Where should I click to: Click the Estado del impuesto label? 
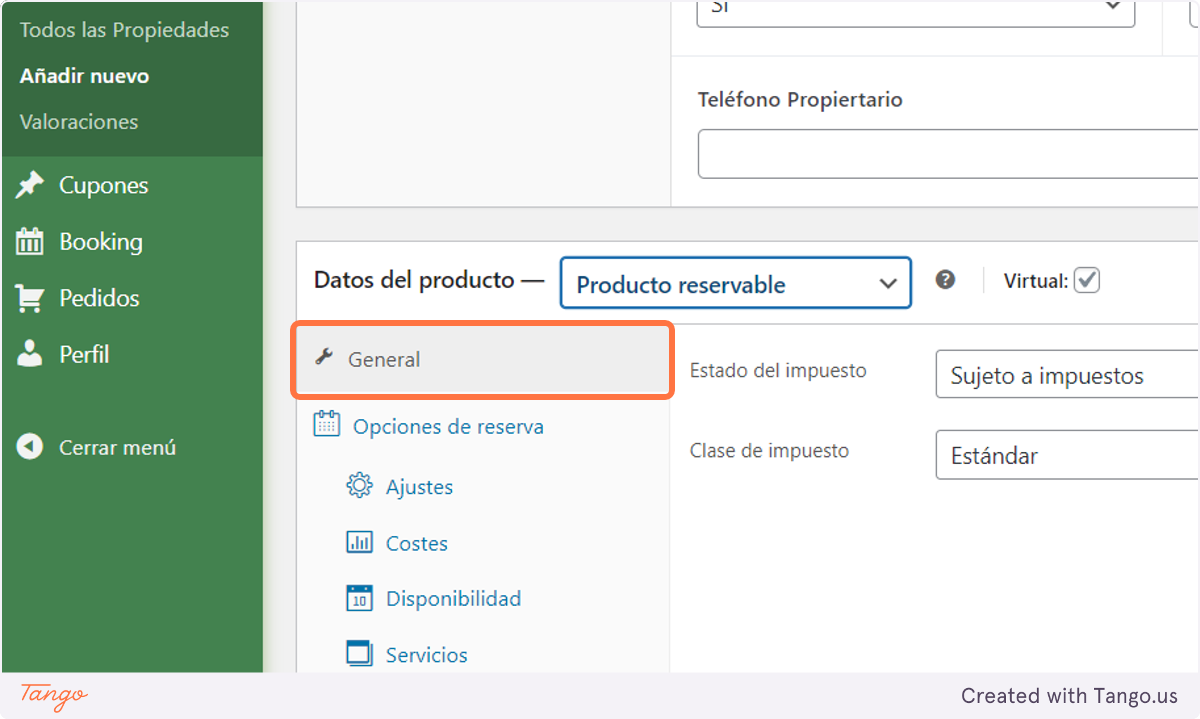778,370
